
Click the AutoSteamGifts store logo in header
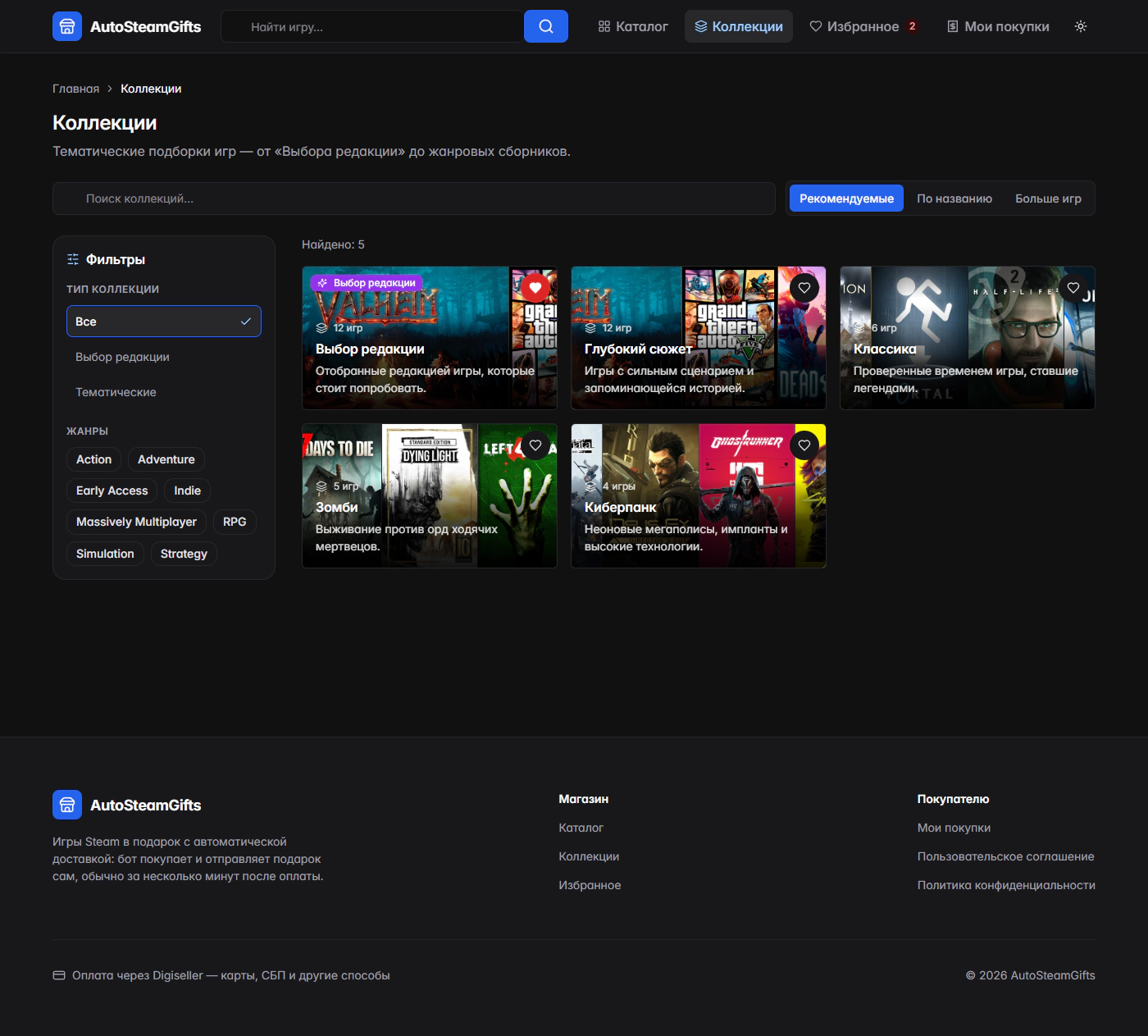[x=67, y=26]
